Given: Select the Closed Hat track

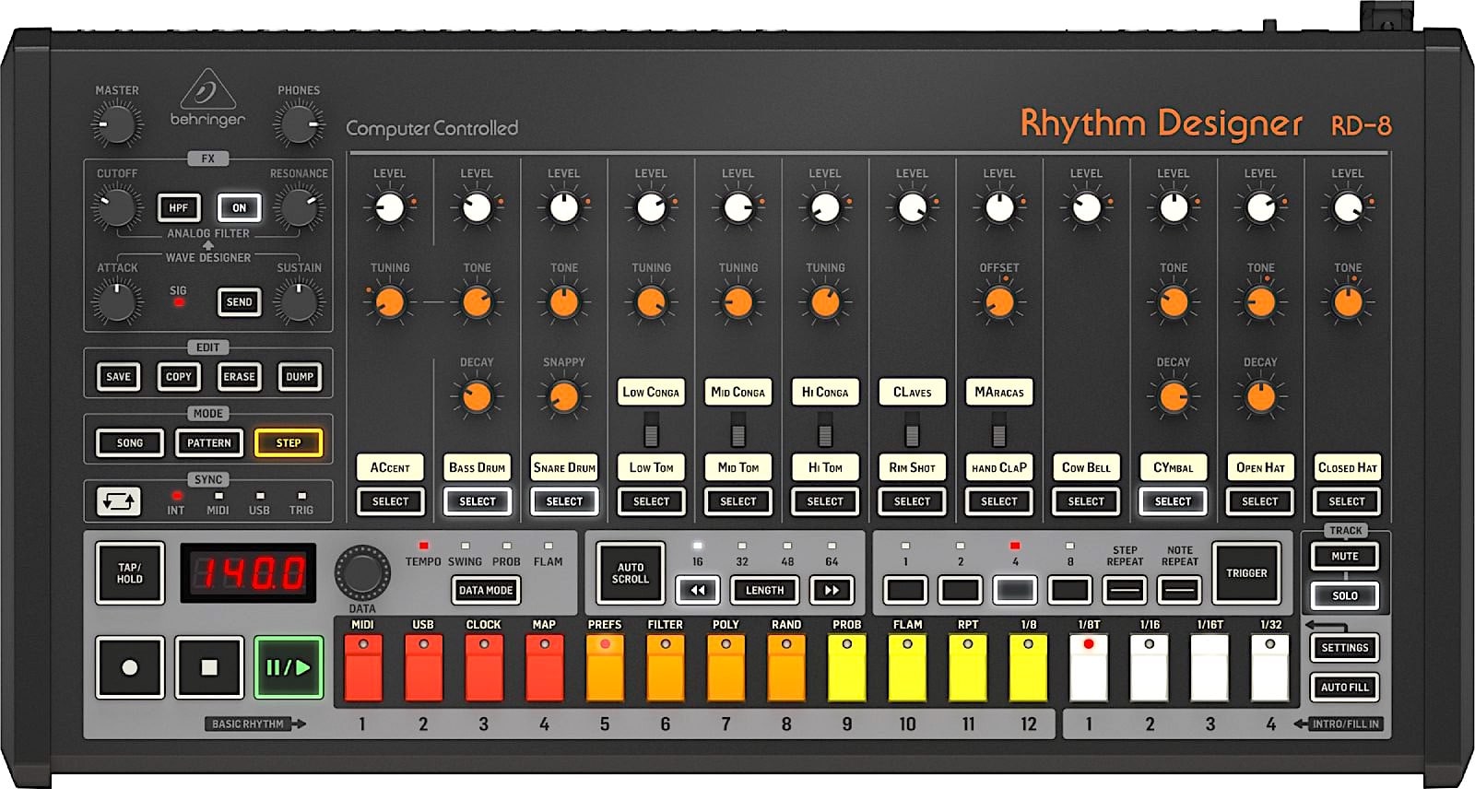Looking at the screenshot, I should coord(1347,501).
